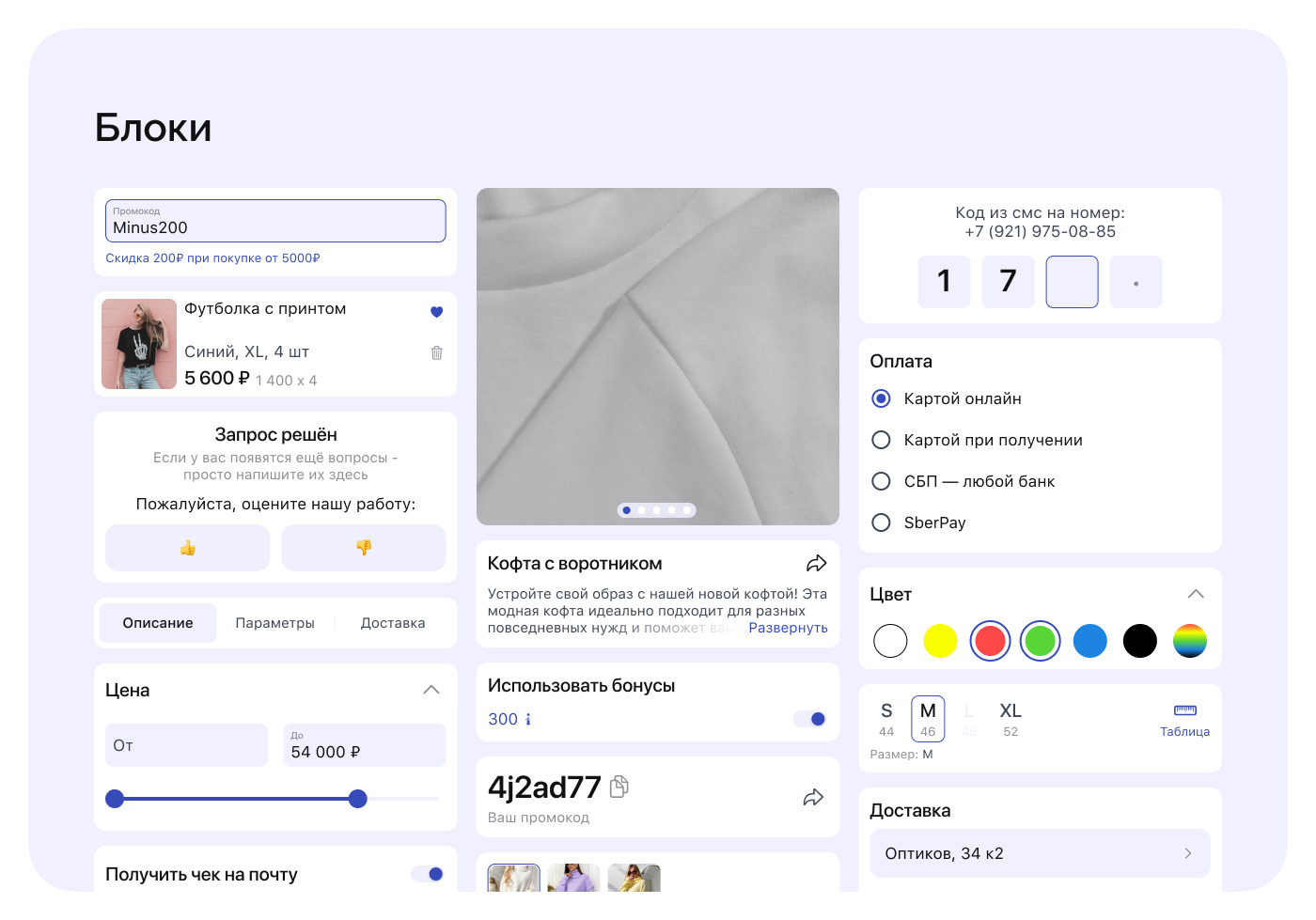Expand product description with Развернуть
The image size is (1316, 920).
788,628
